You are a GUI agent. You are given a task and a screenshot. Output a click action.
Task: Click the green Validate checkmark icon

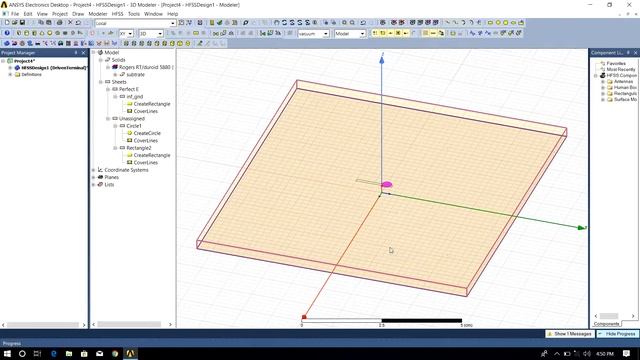coord(220,23)
